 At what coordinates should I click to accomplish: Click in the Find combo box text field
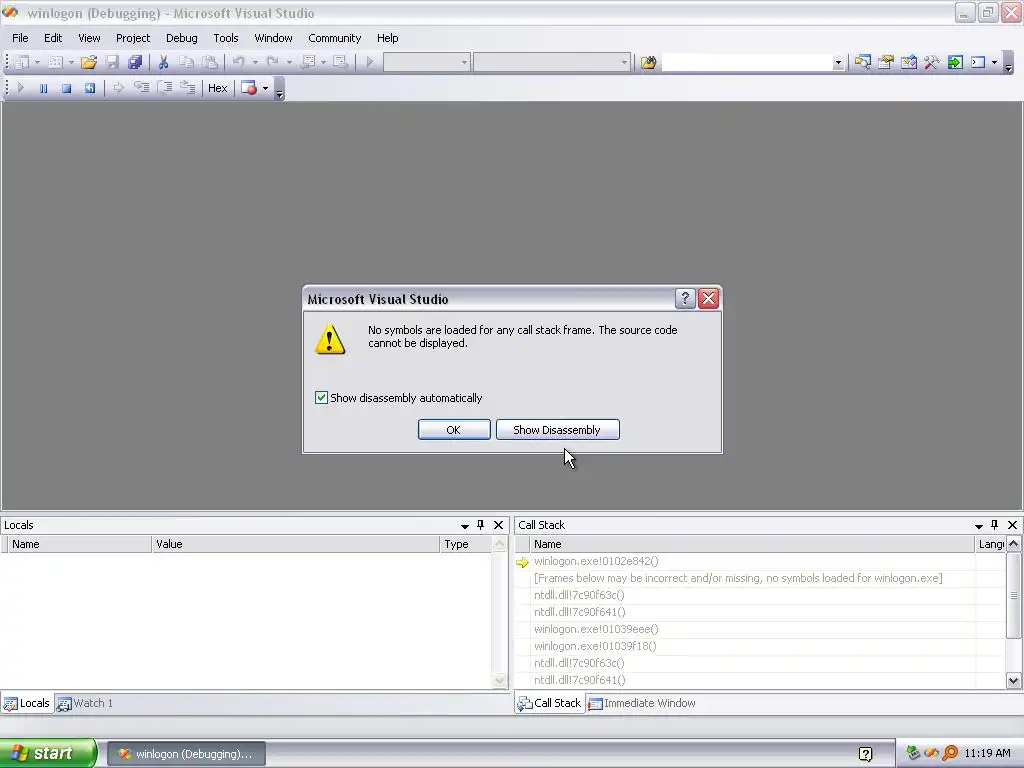click(747, 62)
